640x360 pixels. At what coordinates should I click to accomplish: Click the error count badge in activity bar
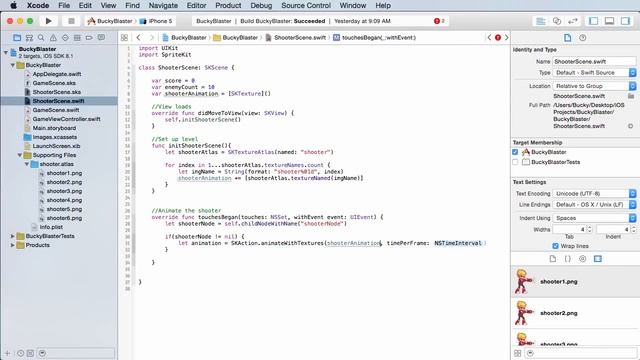439,21
